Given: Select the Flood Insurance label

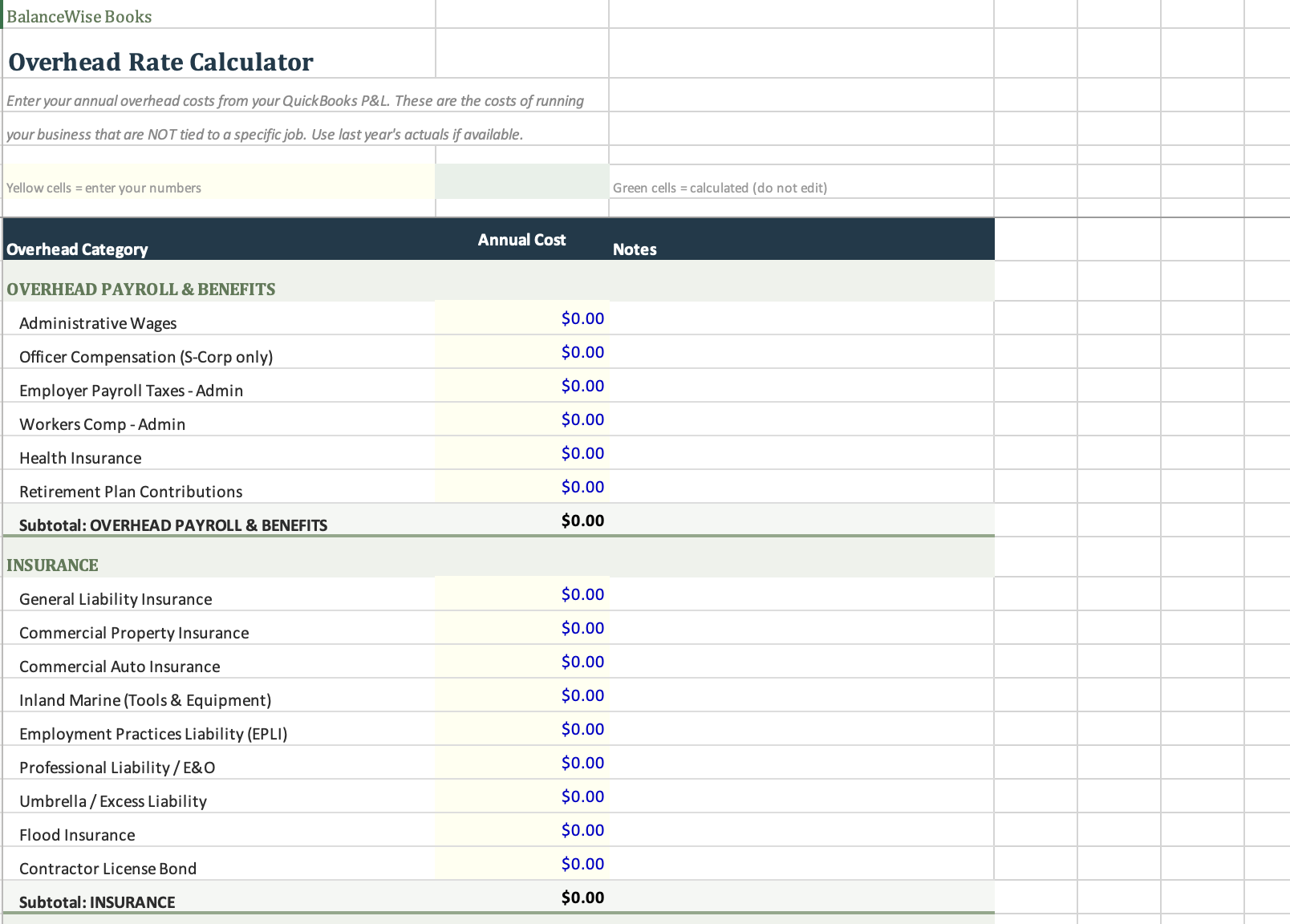Looking at the screenshot, I should (x=77, y=835).
